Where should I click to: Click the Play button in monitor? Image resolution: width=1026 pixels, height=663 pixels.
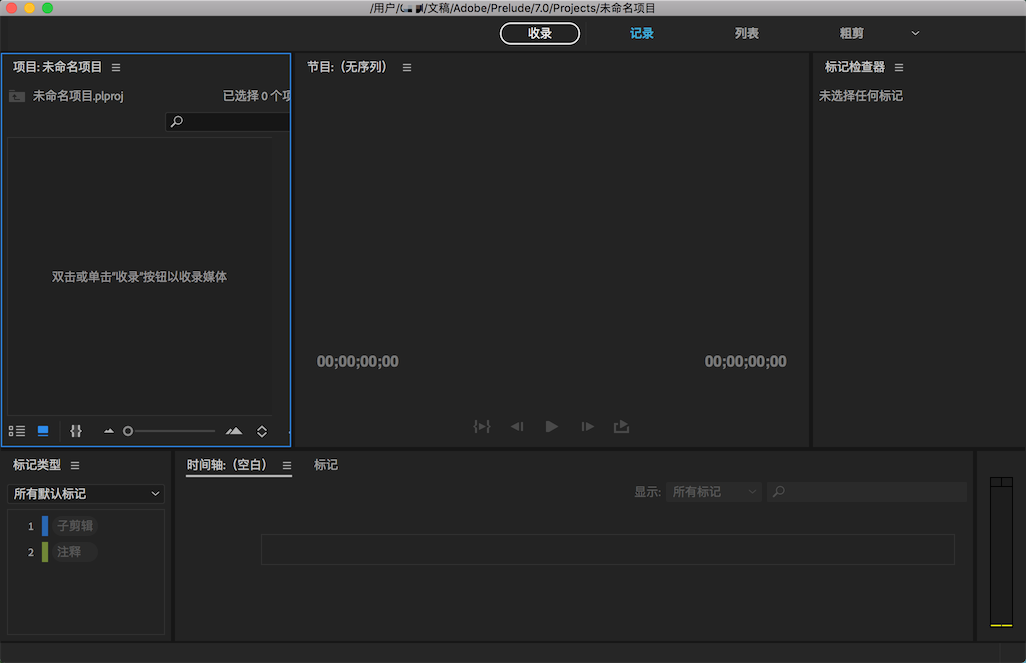[552, 427]
